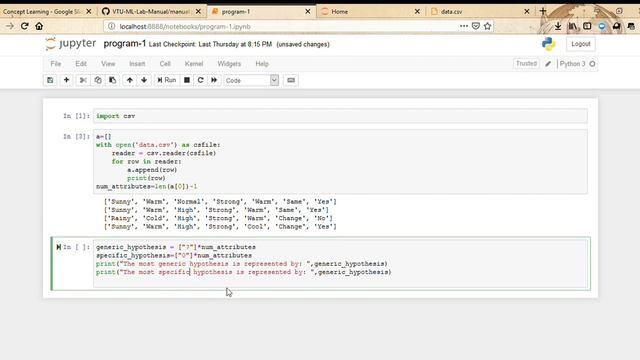Save and checkpoint the notebook

50,80
